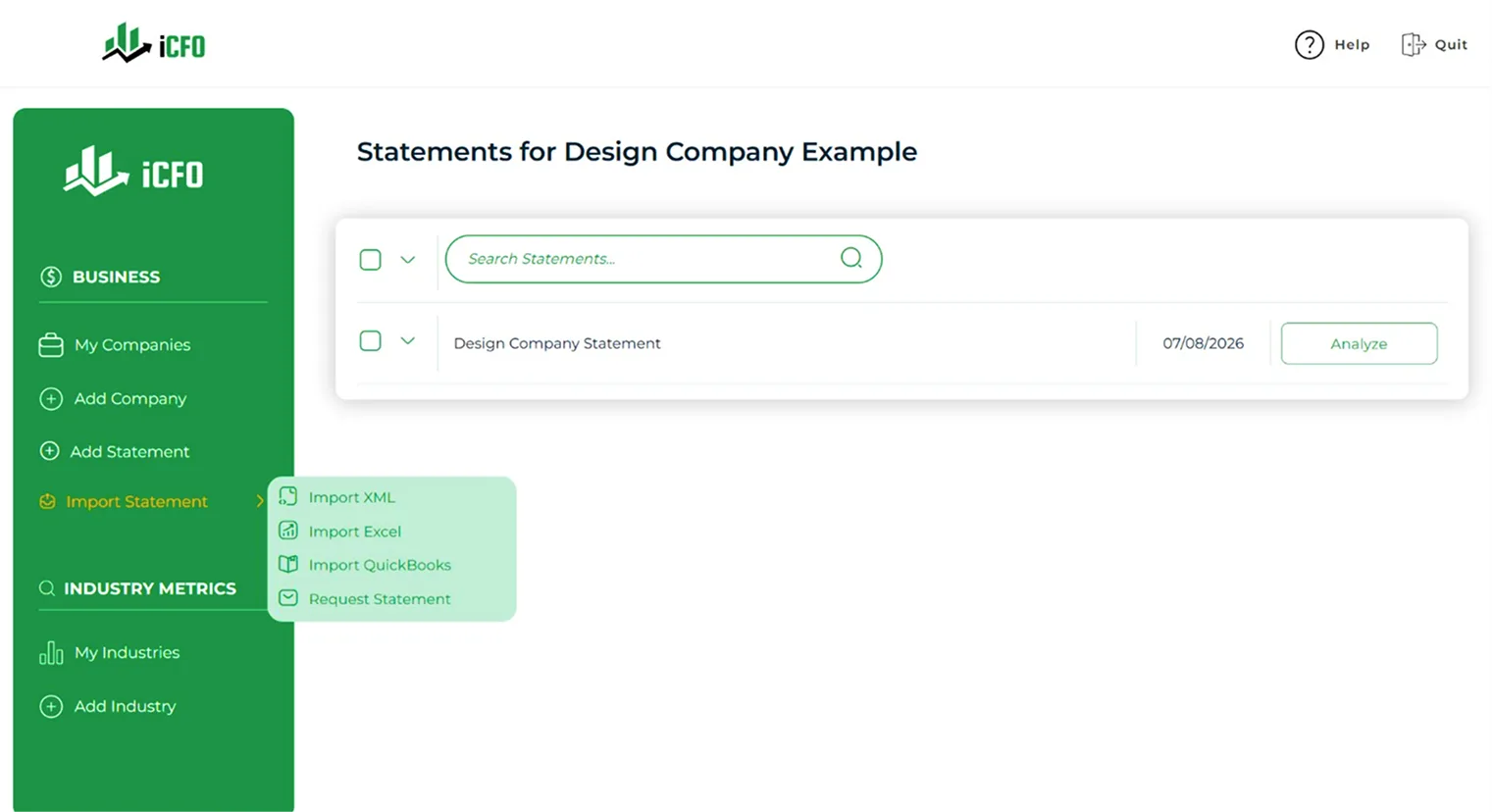1492x812 pixels.
Task: Click the Import XML file icon
Action: coord(287,496)
